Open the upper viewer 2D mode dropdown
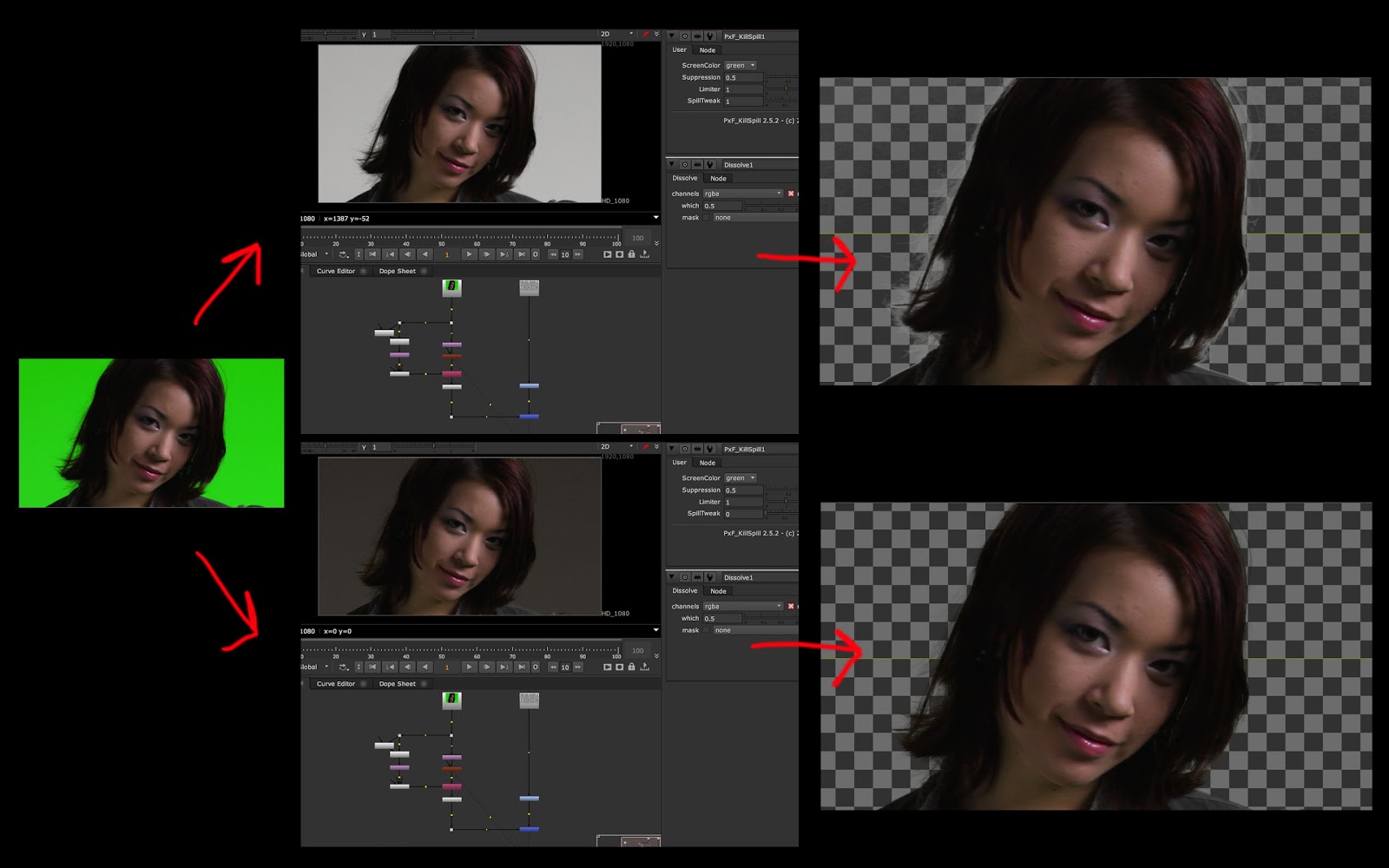Screen dimensions: 1389x868 pyautogui.click(x=617, y=34)
